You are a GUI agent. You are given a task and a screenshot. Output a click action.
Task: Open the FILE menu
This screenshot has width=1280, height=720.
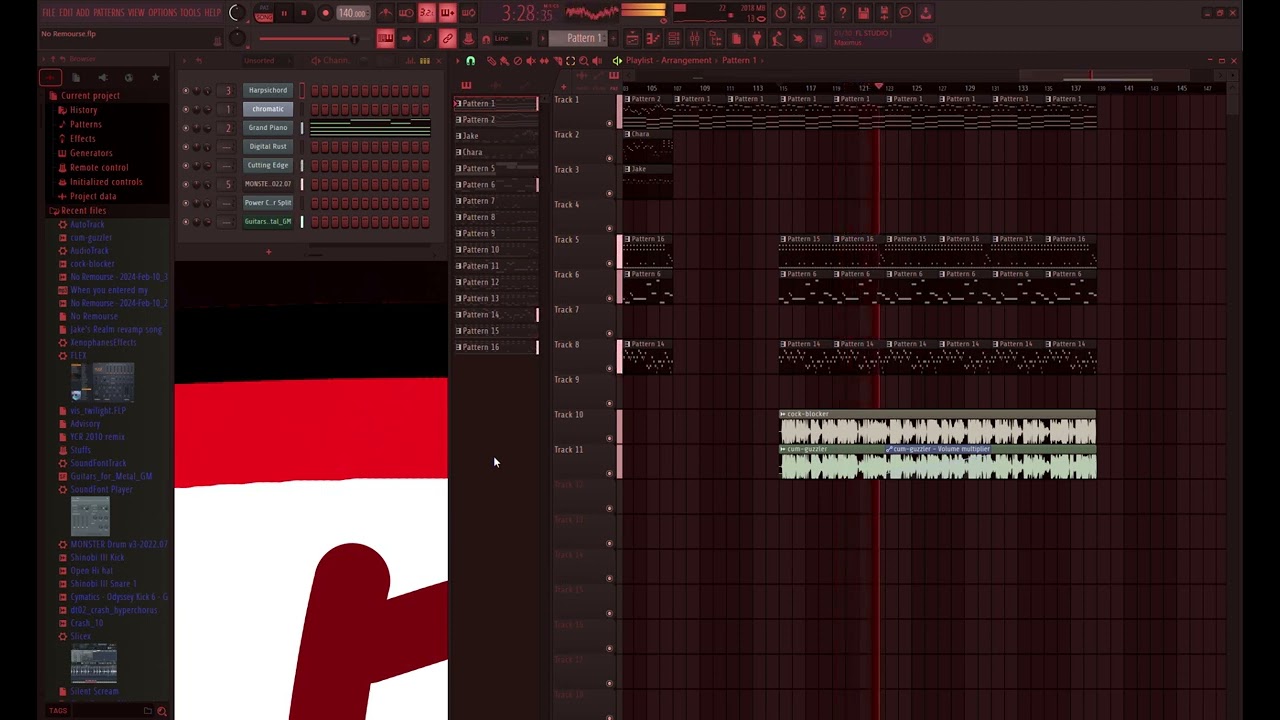(x=48, y=13)
